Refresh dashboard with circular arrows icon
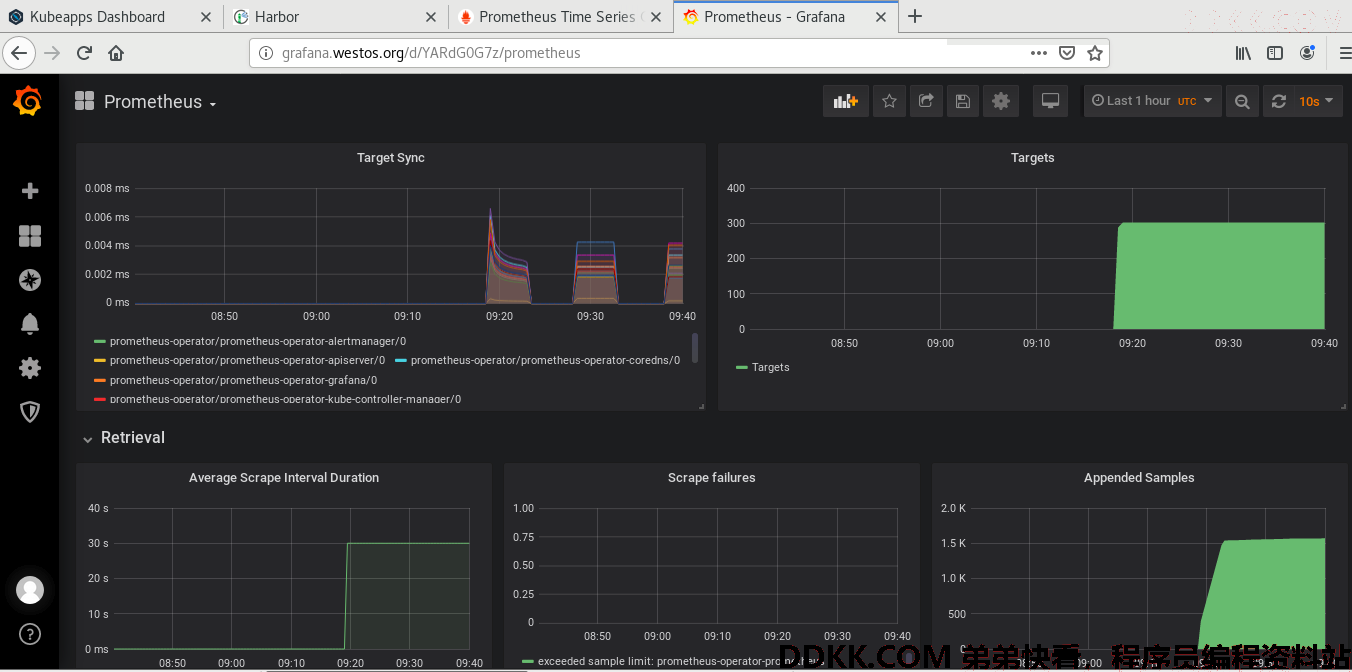1352x672 pixels. [x=1278, y=101]
